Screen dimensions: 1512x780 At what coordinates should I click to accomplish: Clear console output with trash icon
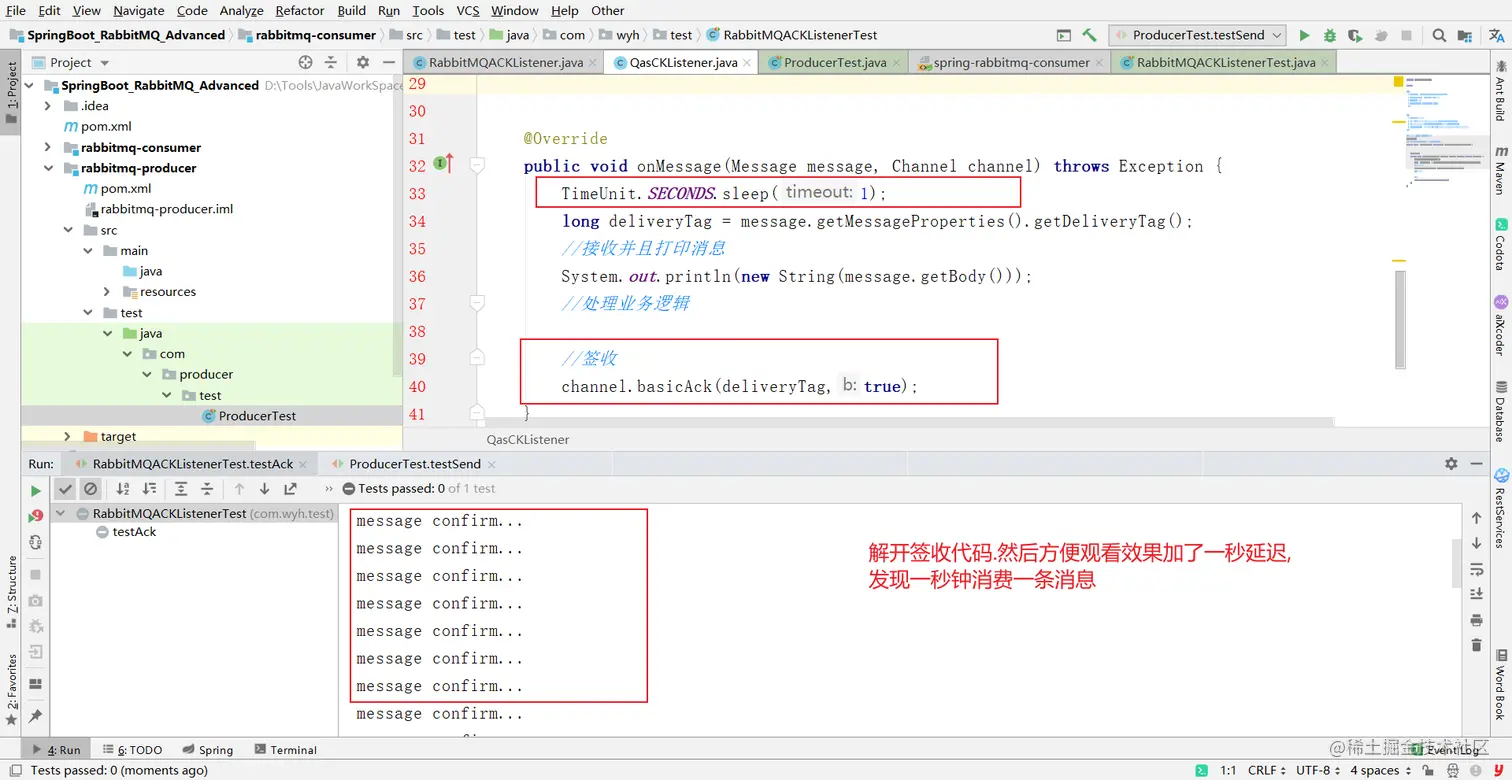pyautogui.click(x=1477, y=645)
